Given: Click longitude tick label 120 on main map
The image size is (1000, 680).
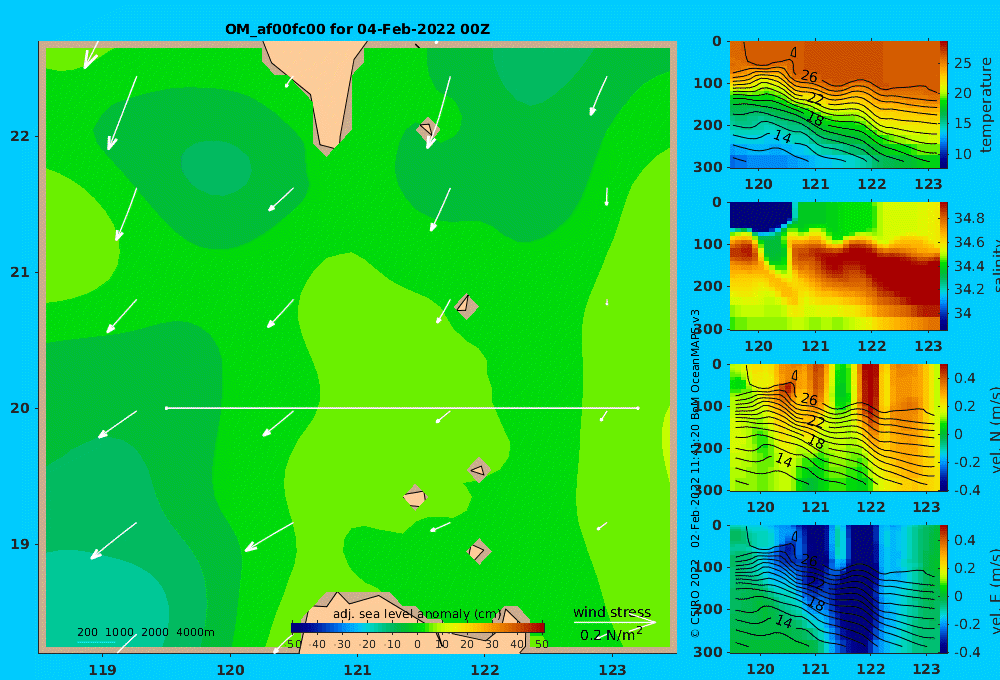Looking at the screenshot, I should (x=230, y=670).
